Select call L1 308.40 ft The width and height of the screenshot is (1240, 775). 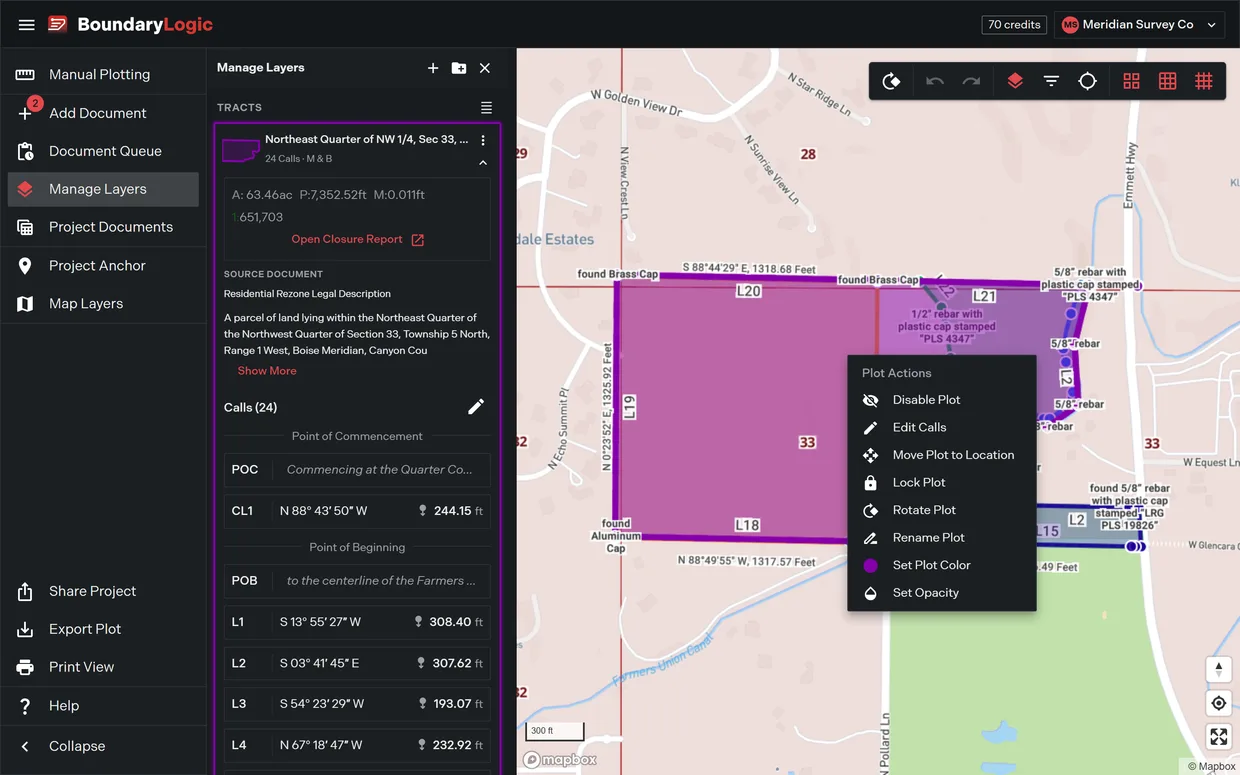coord(357,622)
